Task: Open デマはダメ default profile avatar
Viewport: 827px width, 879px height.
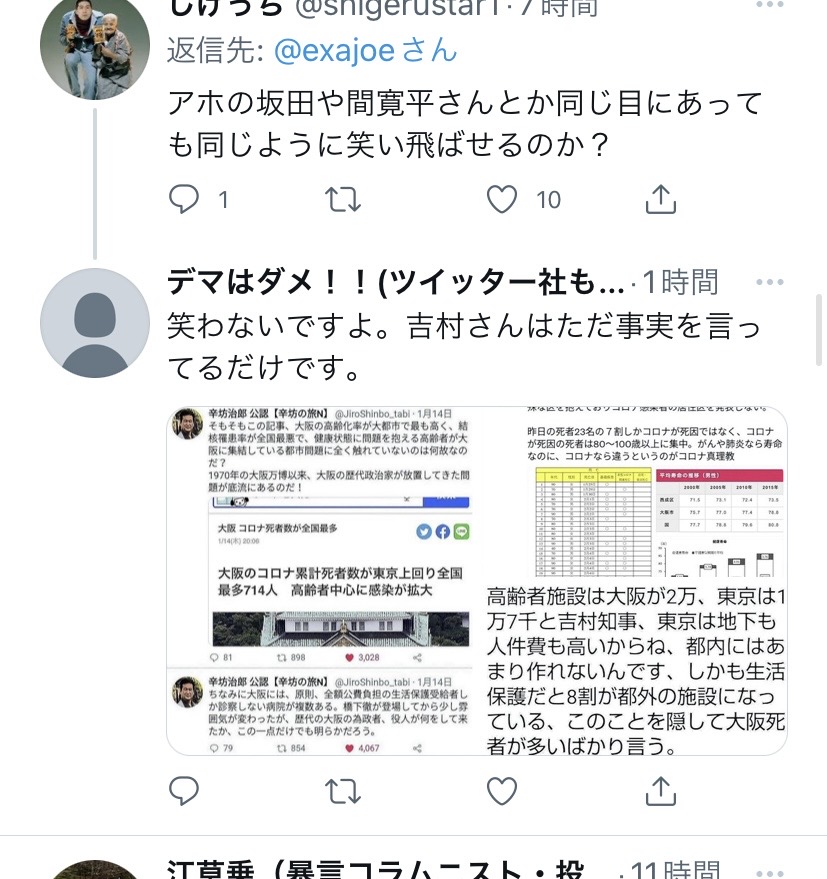Action: pyautogui.click(x=95, y=323)
